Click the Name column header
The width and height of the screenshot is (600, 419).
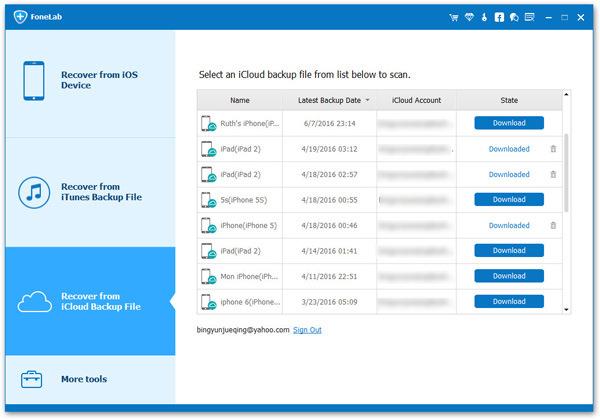(240, 100)
